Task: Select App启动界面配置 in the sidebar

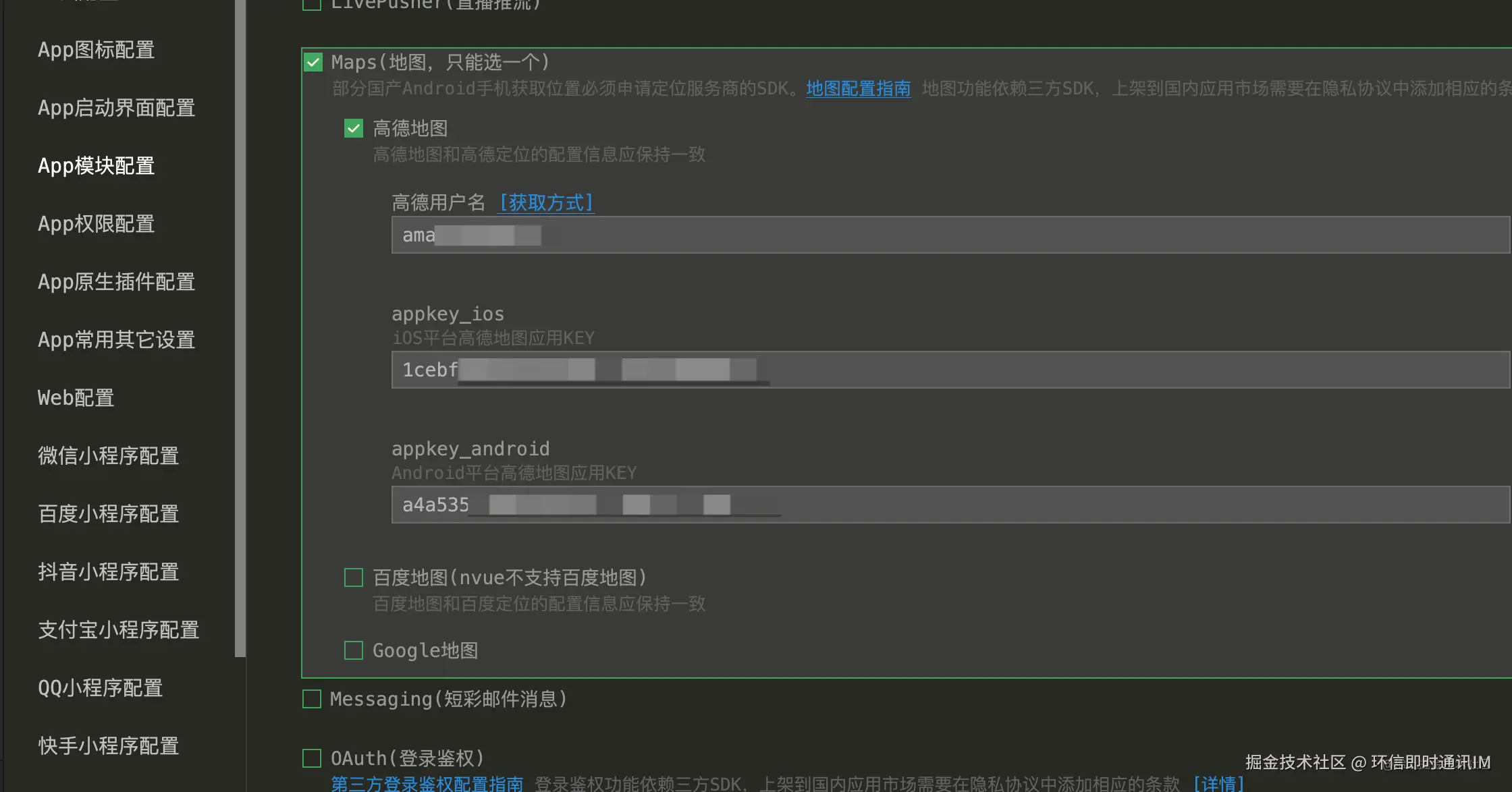Action: click(116, 108)
